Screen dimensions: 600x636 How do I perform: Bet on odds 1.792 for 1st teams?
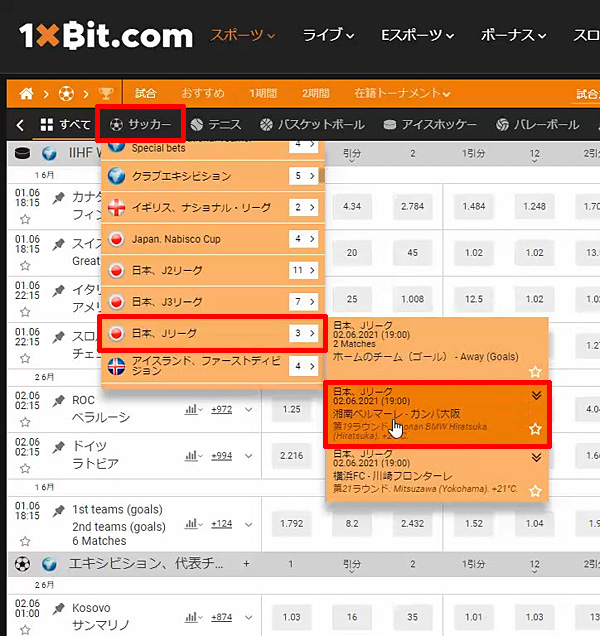tap(291, 524)
